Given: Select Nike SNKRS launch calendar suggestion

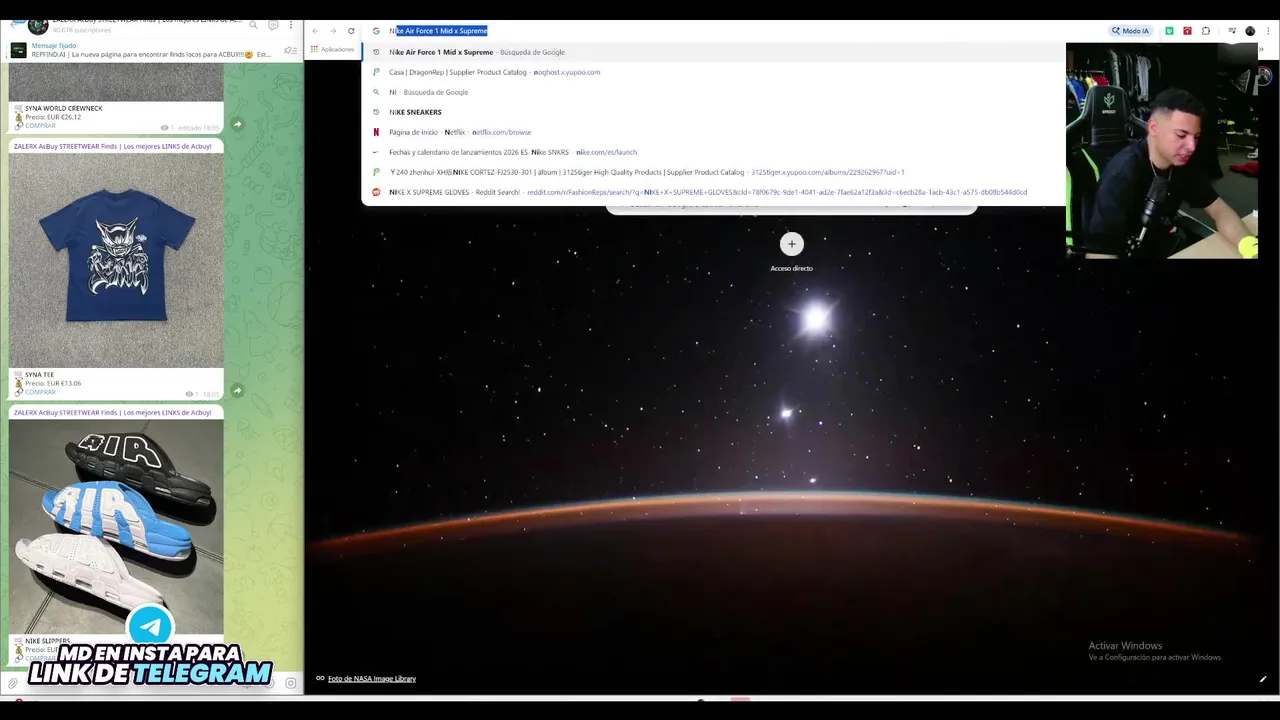Looking at the screenshot, I should pyautogui.click(x=714, y=152).
